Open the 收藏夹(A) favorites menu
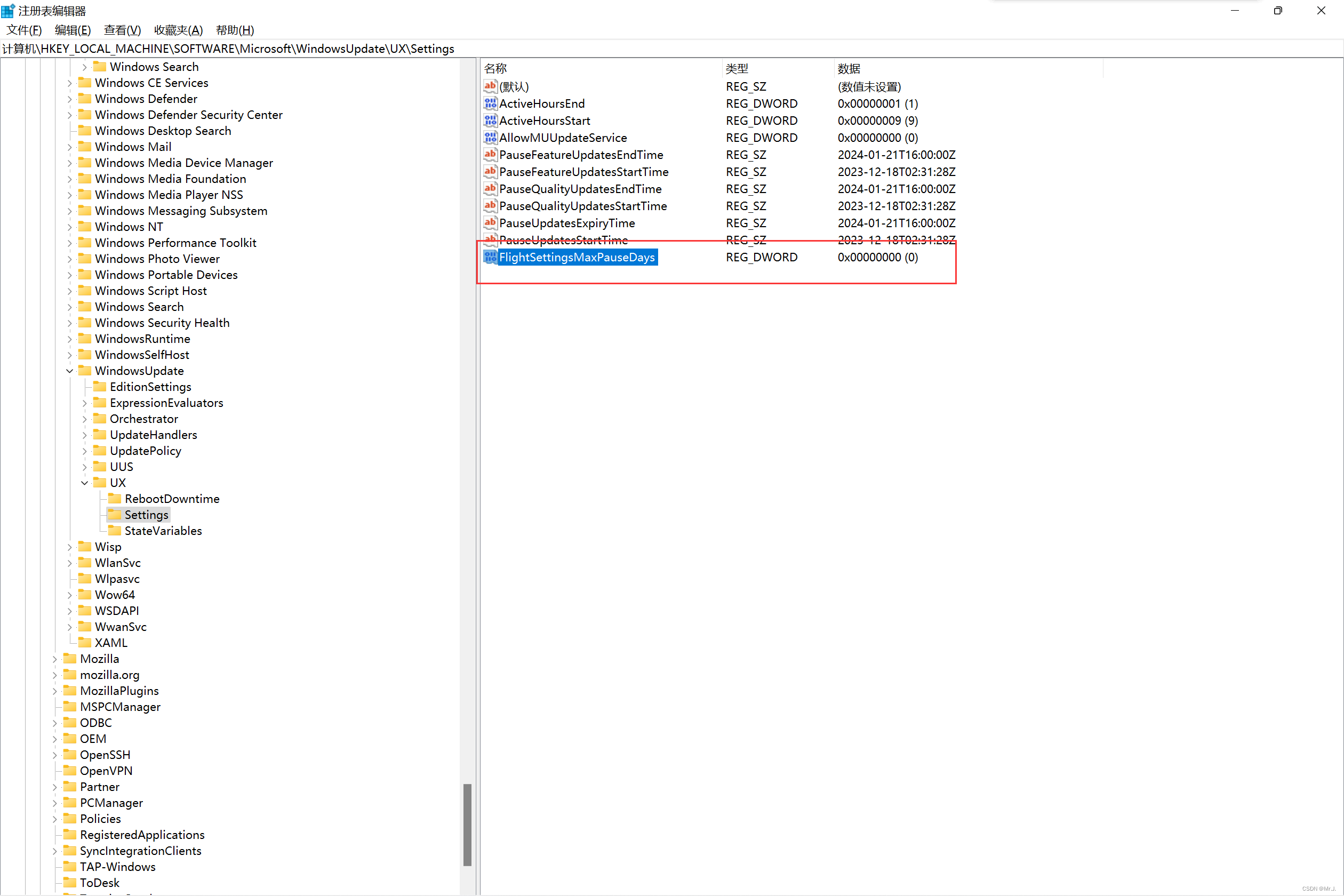Image resolution: width=1344 pixels, height=896 pixels. (178, 30)
